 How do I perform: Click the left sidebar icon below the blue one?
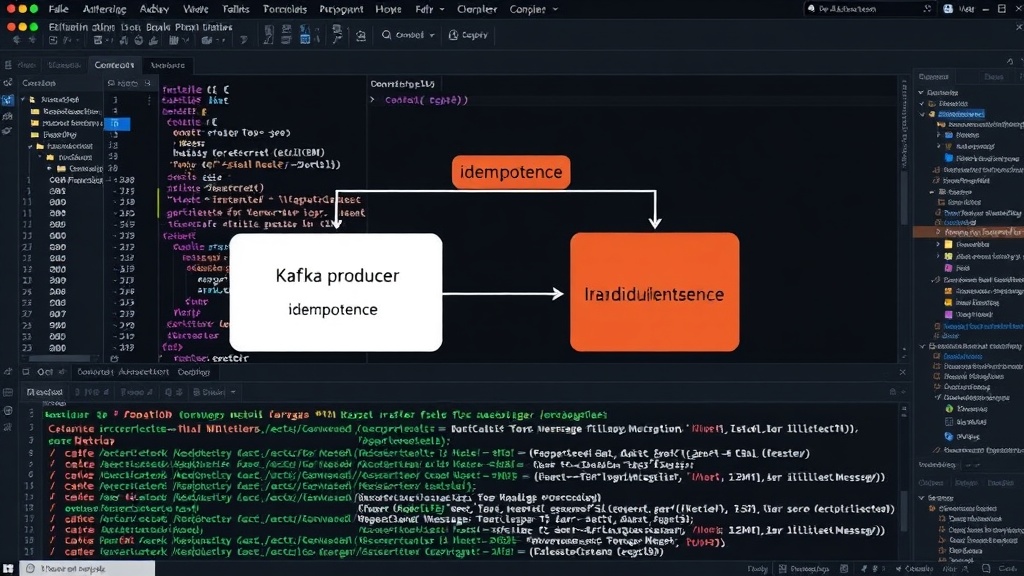[7, 116]
